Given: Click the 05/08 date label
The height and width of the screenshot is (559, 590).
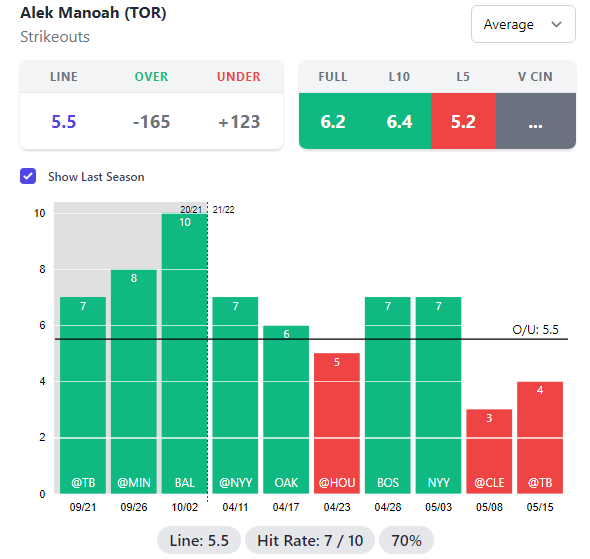Looking at the screenshot, I should [x=489, y=507].
